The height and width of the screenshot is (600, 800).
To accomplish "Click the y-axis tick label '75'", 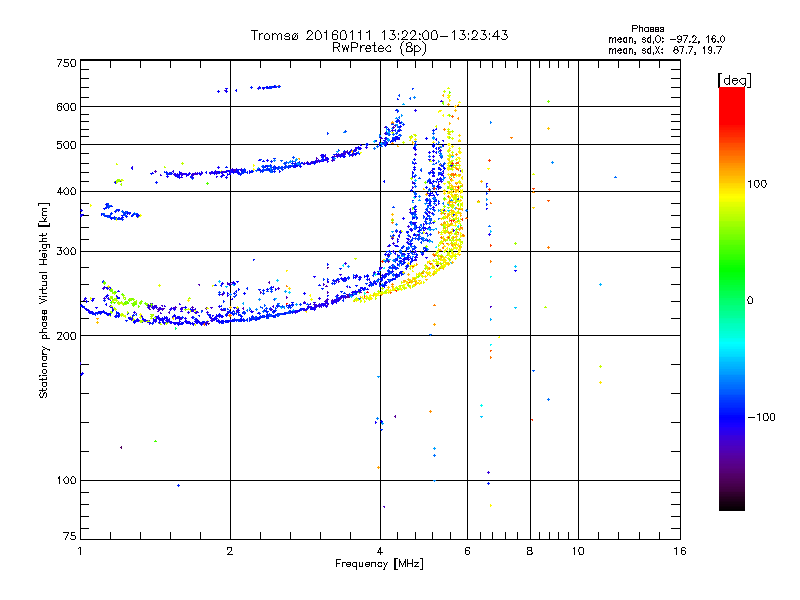I will click(70, 536).
